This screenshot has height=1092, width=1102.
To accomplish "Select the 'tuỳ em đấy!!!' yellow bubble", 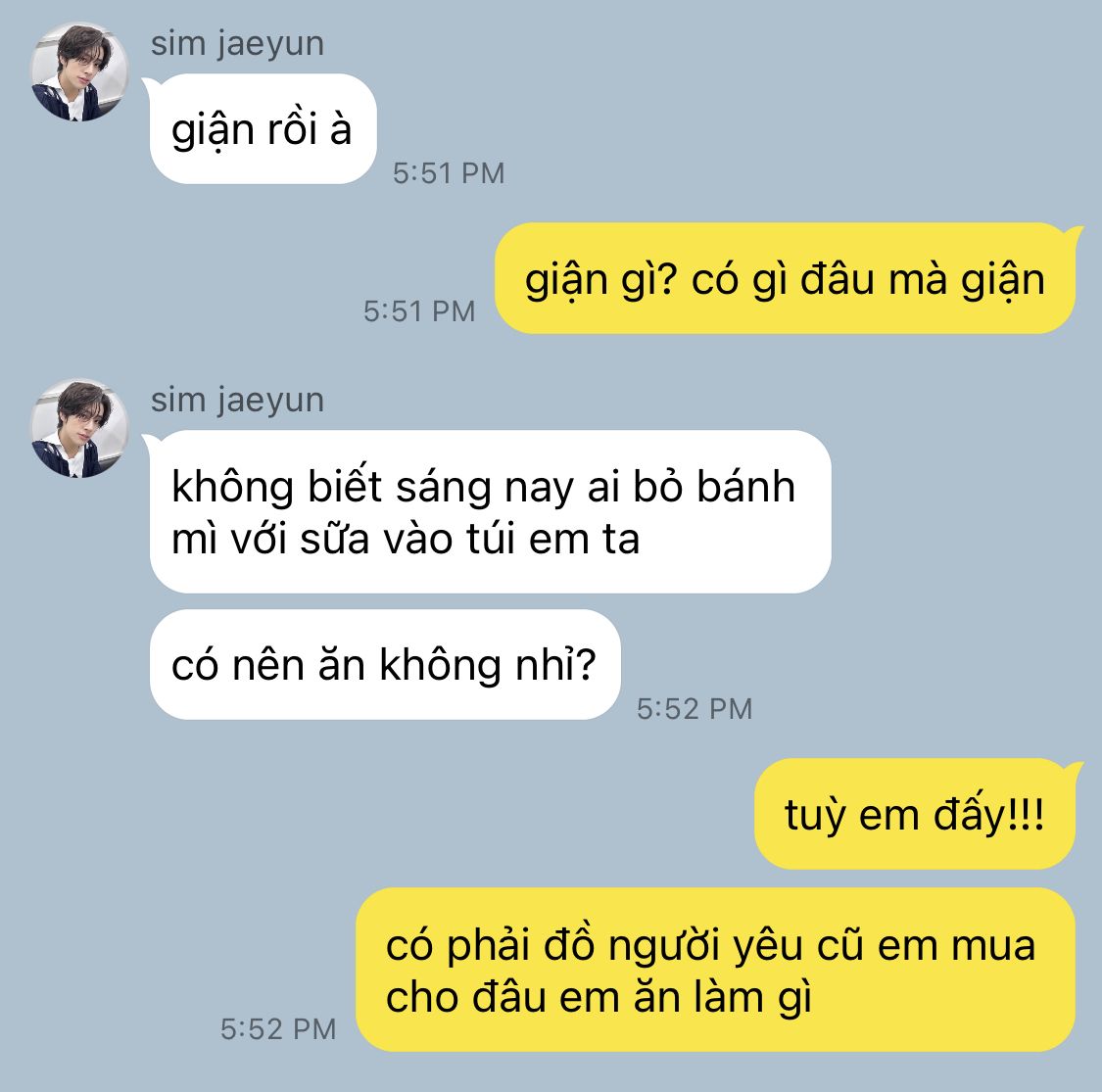I will click(914, 814).
